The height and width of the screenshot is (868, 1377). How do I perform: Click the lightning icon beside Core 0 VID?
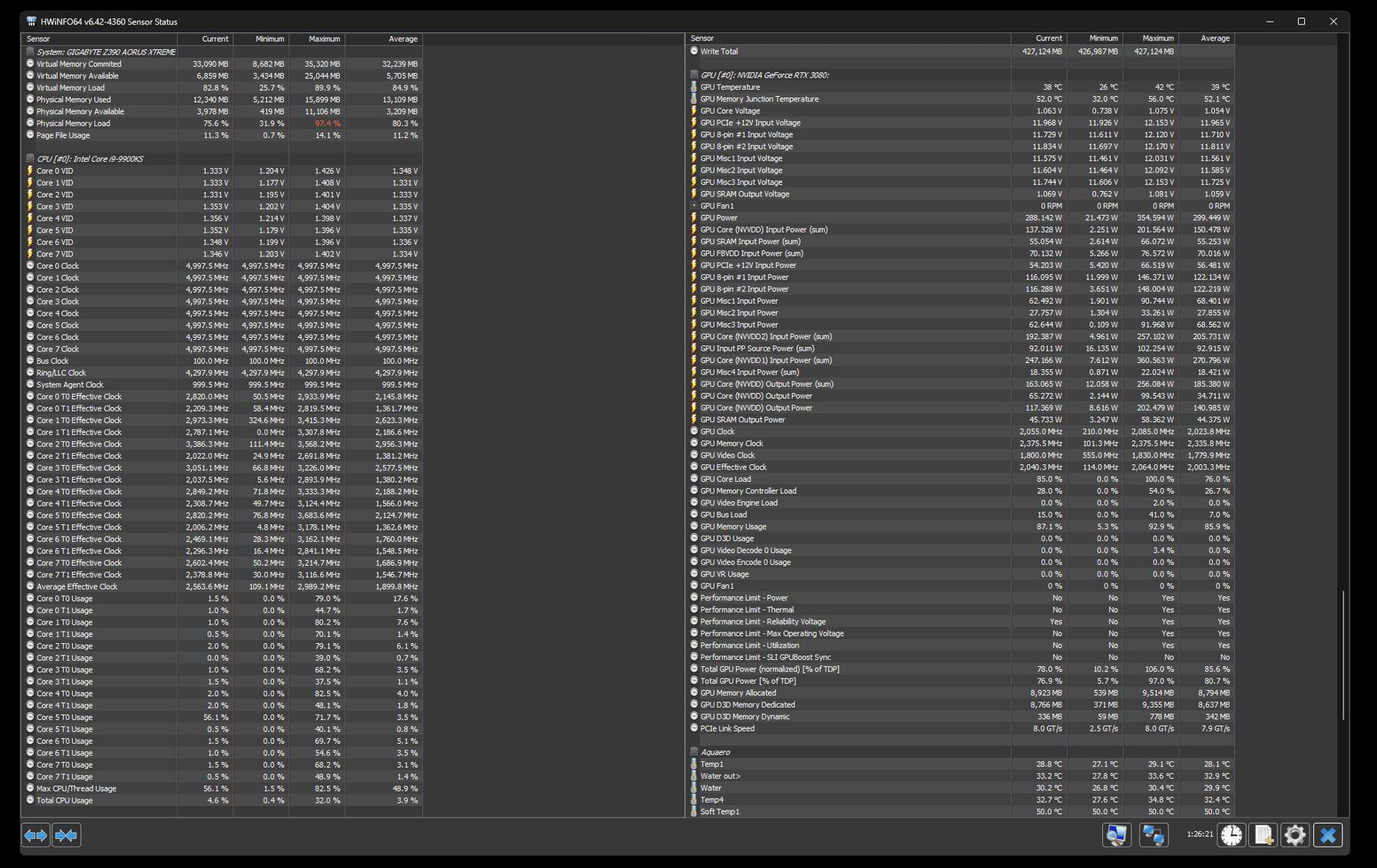(30, 171)
